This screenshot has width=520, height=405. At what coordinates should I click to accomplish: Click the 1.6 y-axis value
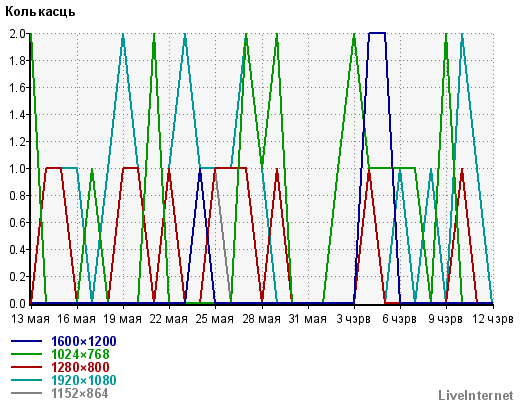17,88
